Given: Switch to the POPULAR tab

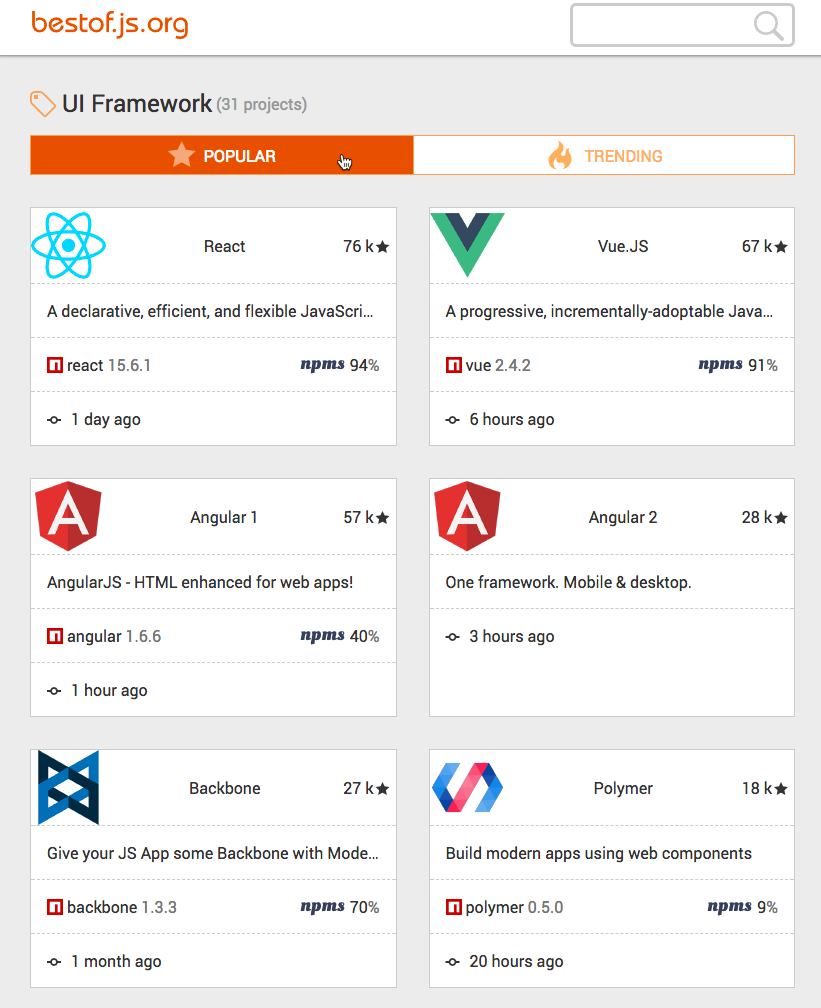Looking at the screenshot, I should 222,155.
